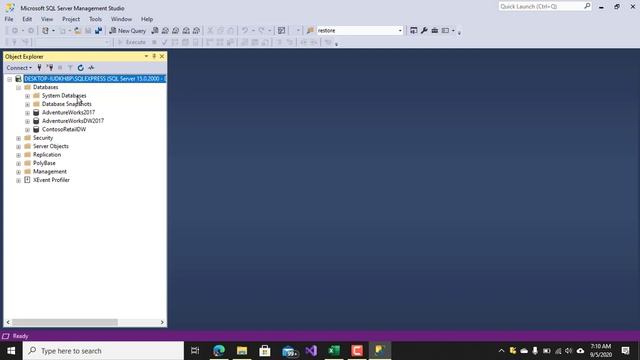The image size is (640, 360).
Task: Open Microsoft Edge from the taskbar
Action: pyautogui.click(x=219, y=351)
